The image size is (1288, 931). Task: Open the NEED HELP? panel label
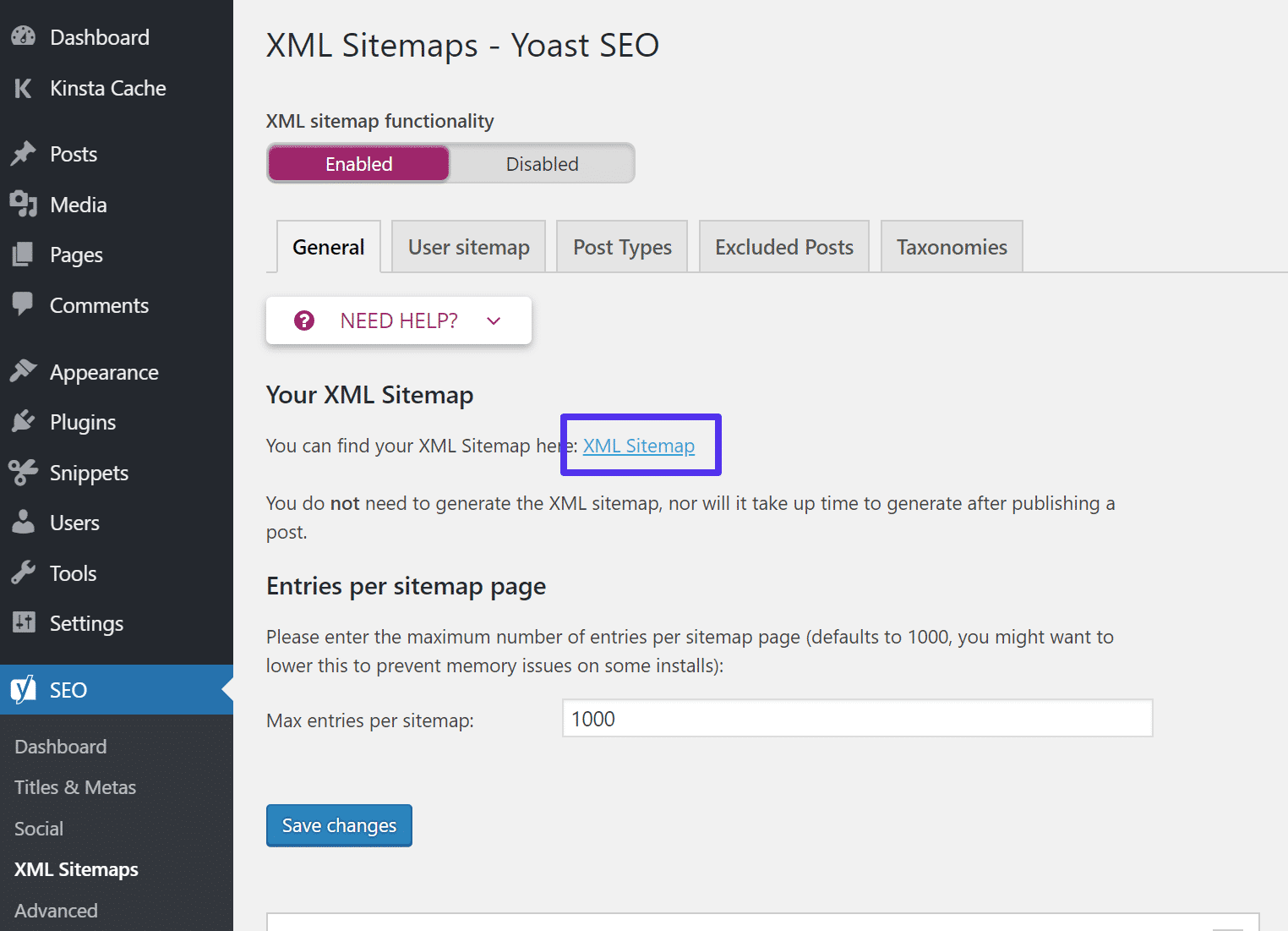coord(399,320)
